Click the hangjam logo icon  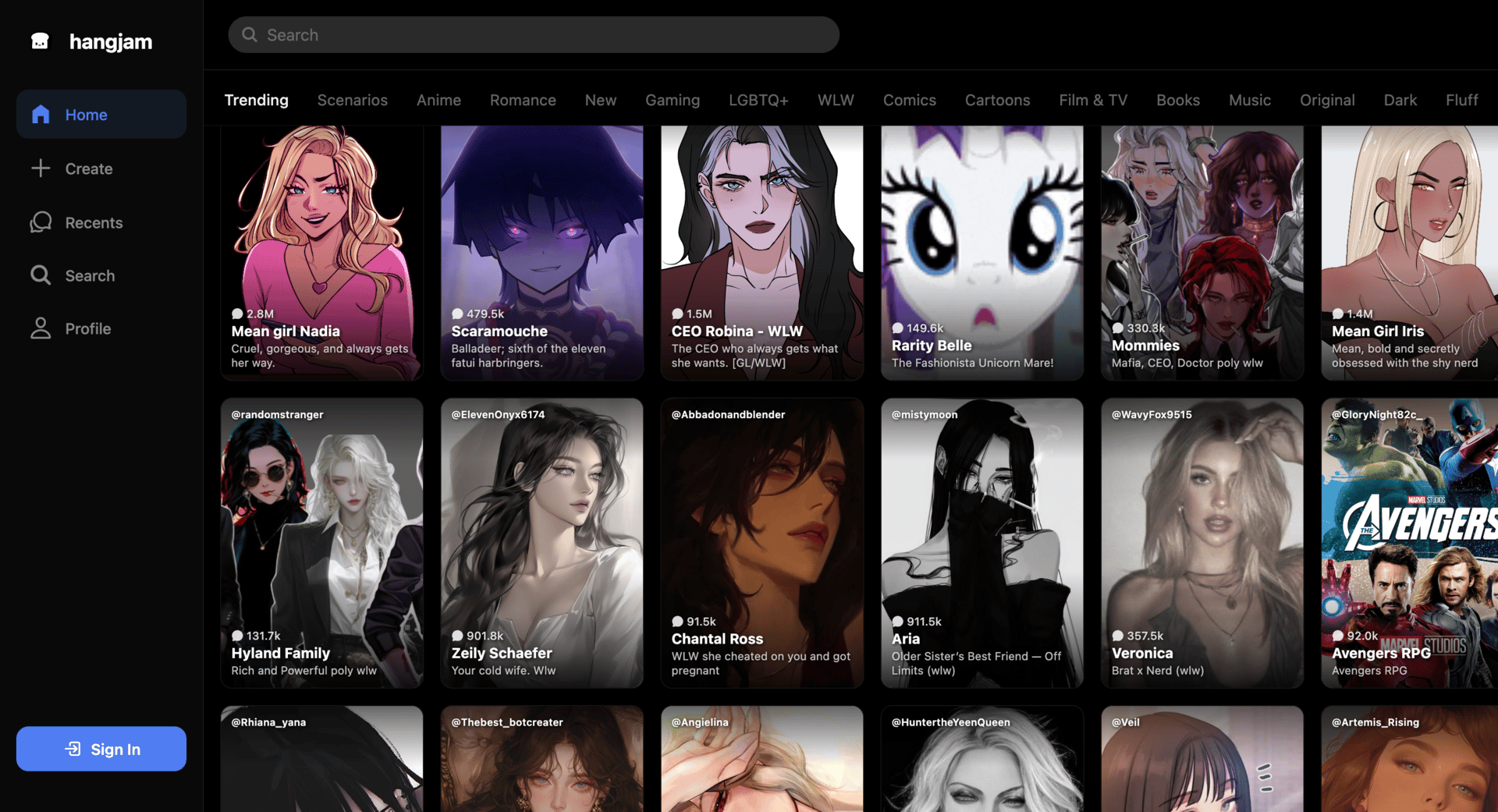point(40,41)
